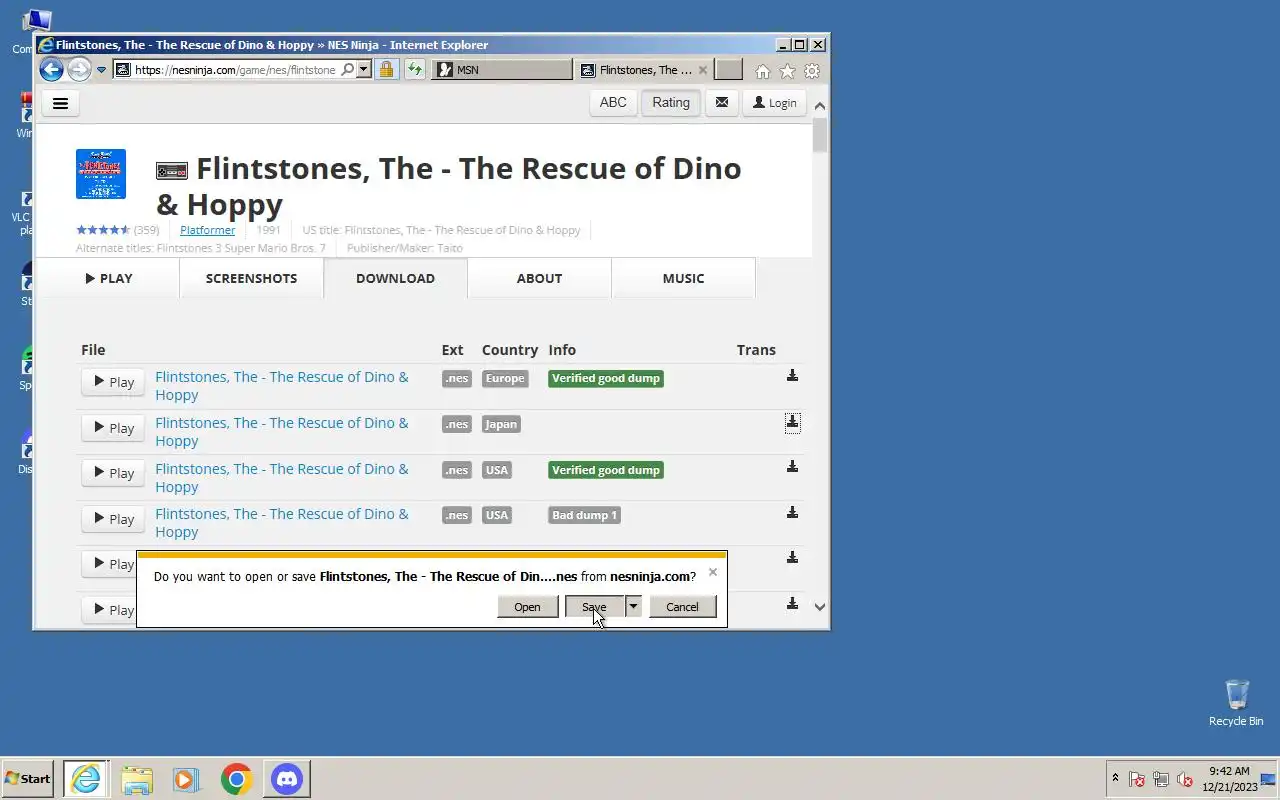This screenshot has width=1280, height=800.
Task: Open the MUSIC tab
Action: point(683,278)
